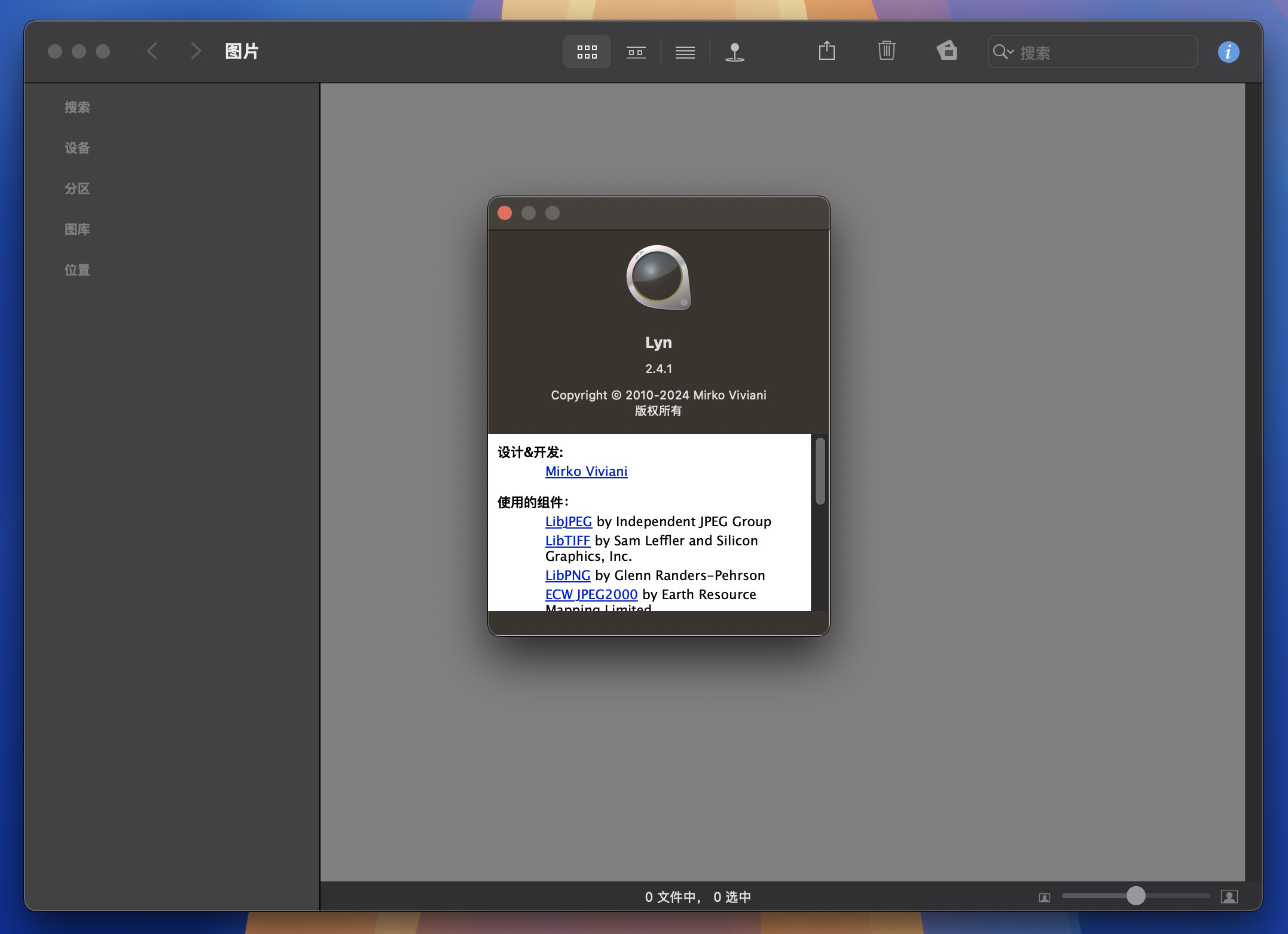The image size is (1288, 934).
Task: Click the 0 文件中, 0 选中 status text
Action: pos(697,897)
